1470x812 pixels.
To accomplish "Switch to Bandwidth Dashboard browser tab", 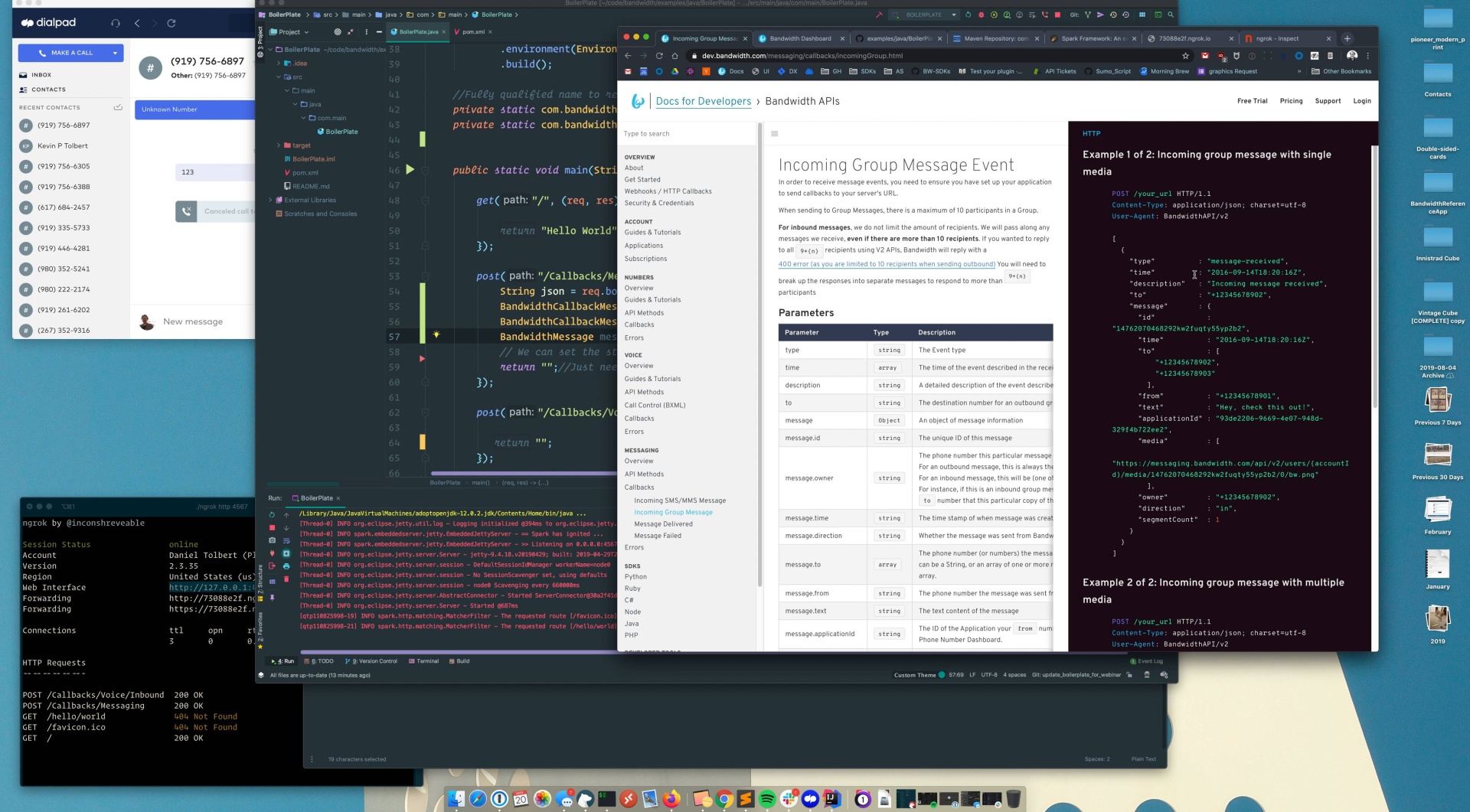I will [x=799, y=38].
